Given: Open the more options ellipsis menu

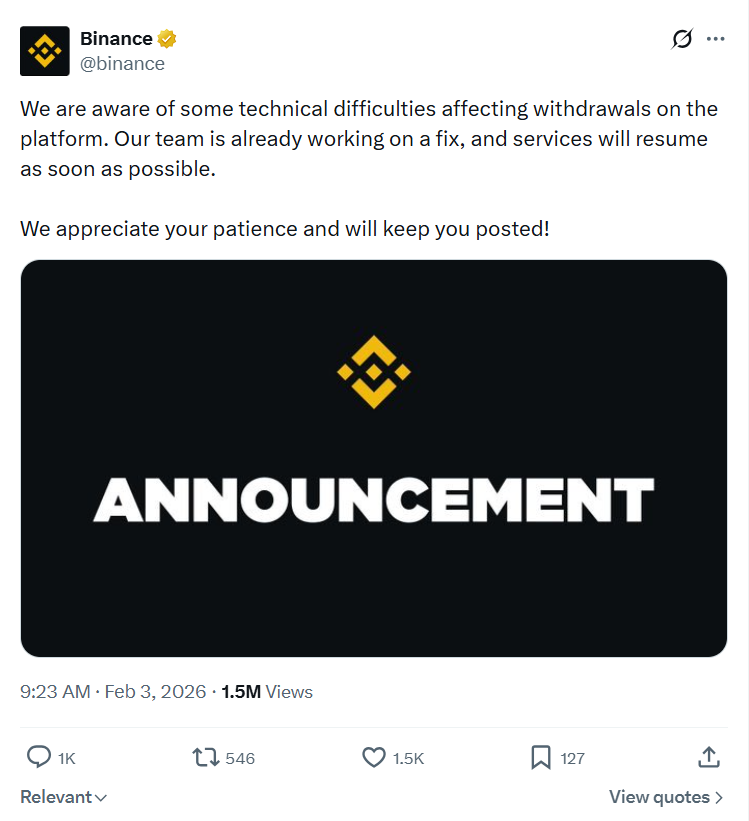Looking at the screenshot, I should click(717, 40).
